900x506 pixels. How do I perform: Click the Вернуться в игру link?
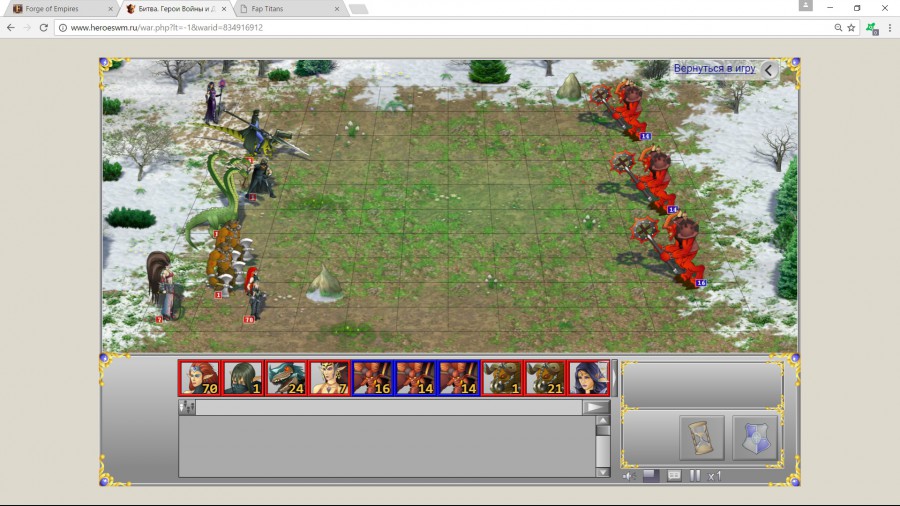[715, 68]
